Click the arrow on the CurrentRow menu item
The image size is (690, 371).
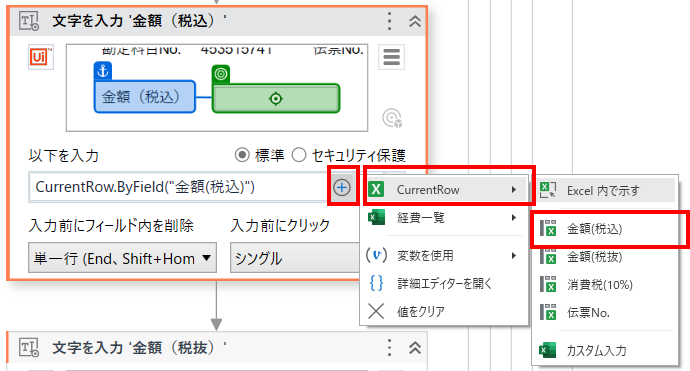(514, 190)
